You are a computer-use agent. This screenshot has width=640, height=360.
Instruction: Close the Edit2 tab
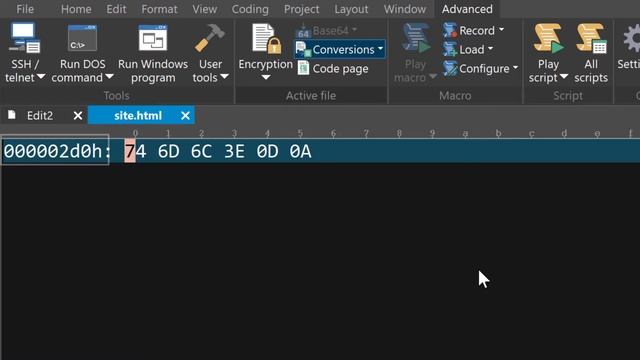click(x=78, y=116)
